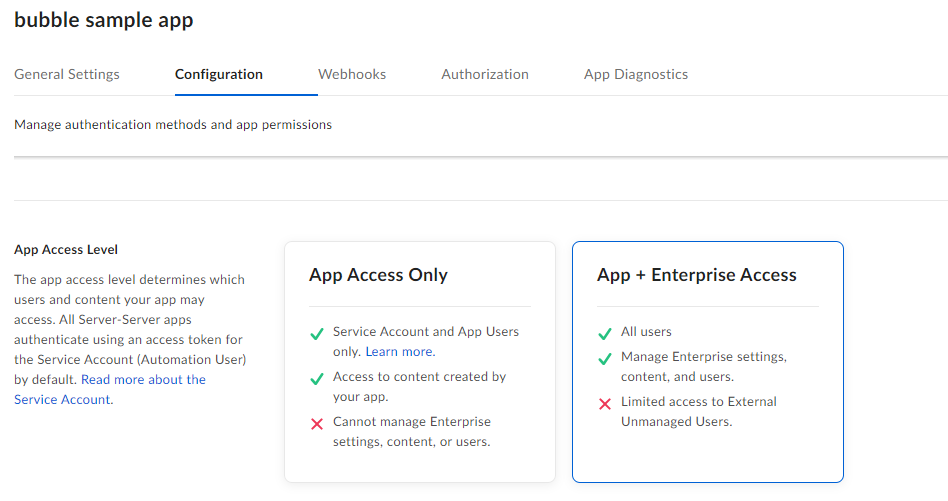948x501 pixels.
Task: Open the General Settings tab
Action: 67,74
